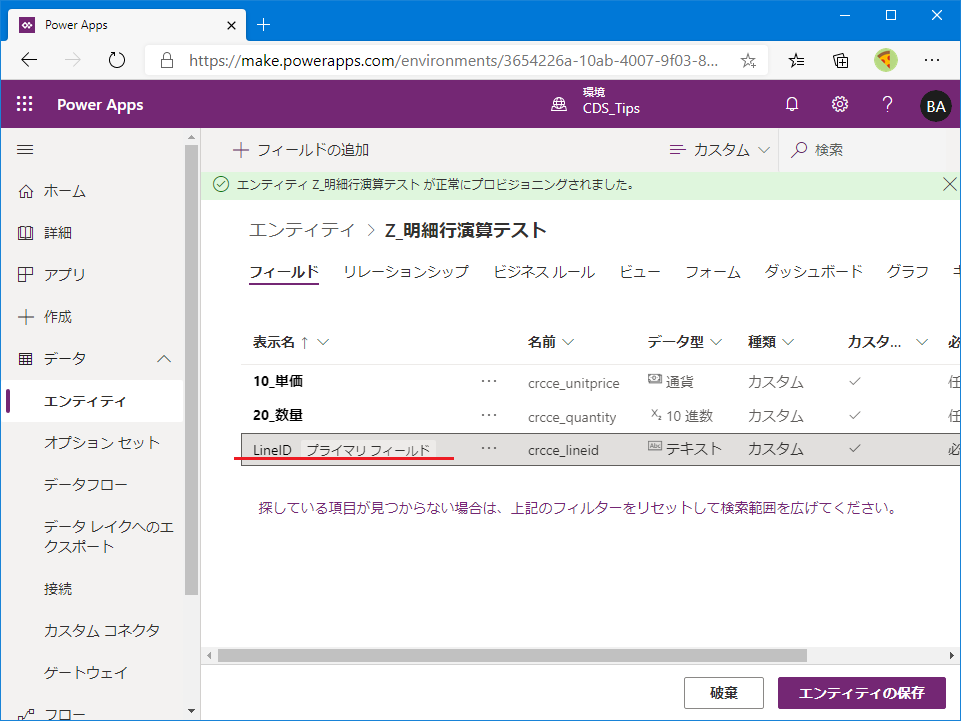
Task: Open カスタム コネクタ in the sidebar
Action: pyautogui.click(x=102, y=631)
